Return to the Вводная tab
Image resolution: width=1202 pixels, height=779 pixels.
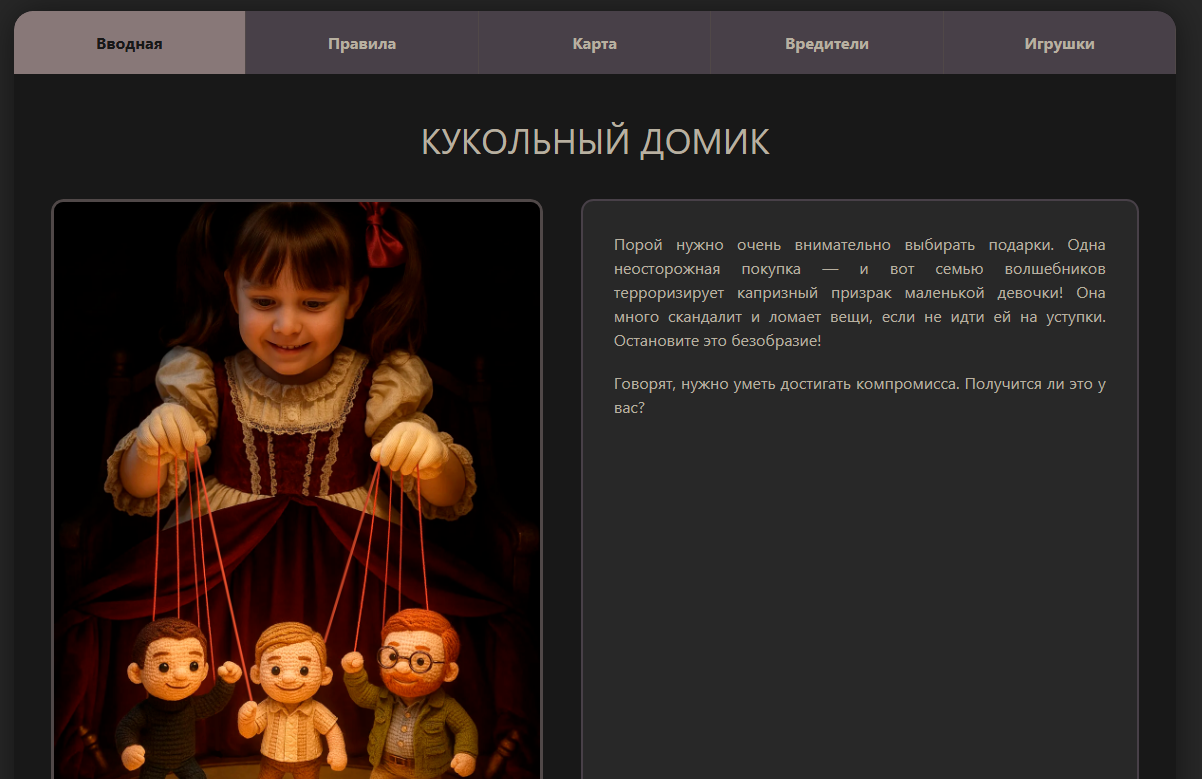(128, 43)
